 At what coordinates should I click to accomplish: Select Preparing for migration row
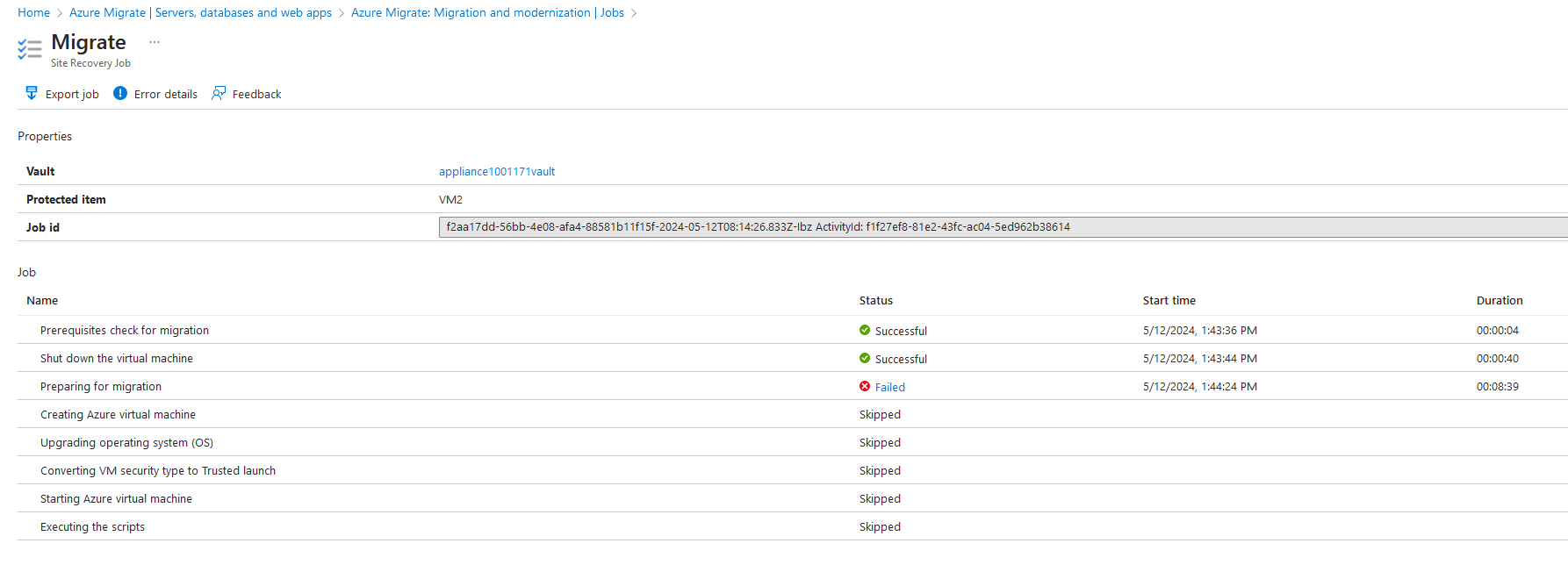tap(793, 386)
